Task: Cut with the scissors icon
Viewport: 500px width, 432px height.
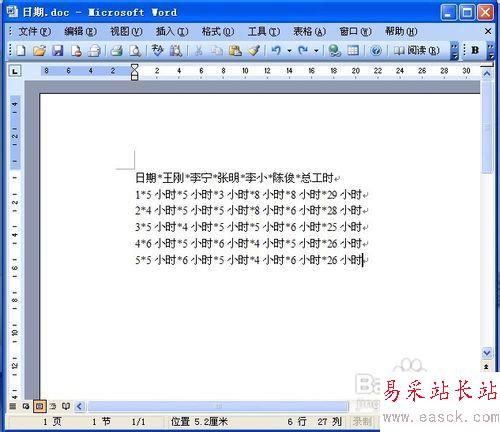Action: (198, 51)
